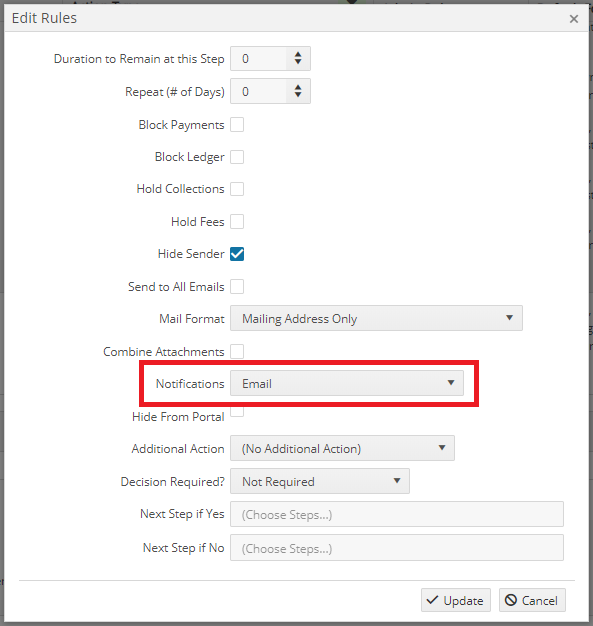Image resolution: width=593 pixels, height=626 pixels.
Task: Enable the Hold Fees checkbox
Action: (x=237, y=221)
